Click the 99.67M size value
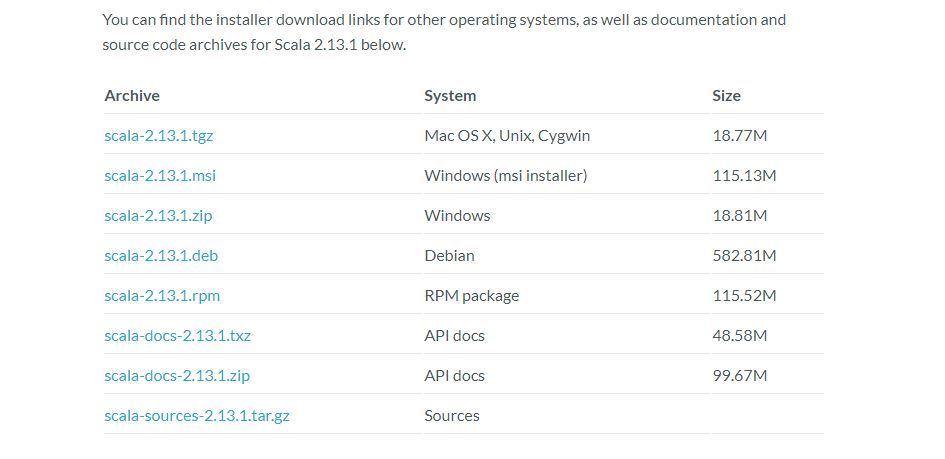This screenshot has height=459, width=945. (739, 375)
